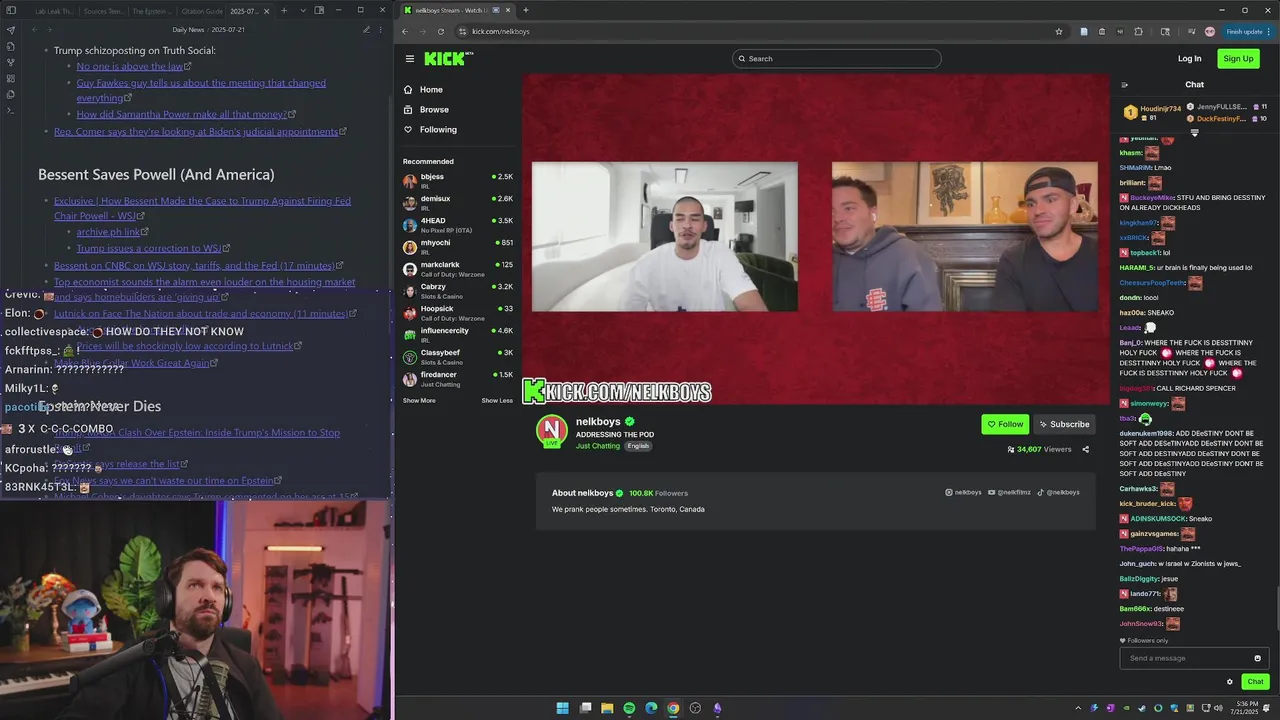Open Spotify from the taskbar
1280x720 pixels.
click(629, 708)
